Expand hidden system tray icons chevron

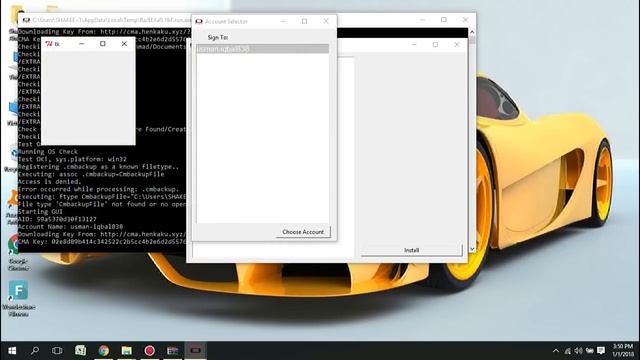pyautogui.click(x=556, y=351)
